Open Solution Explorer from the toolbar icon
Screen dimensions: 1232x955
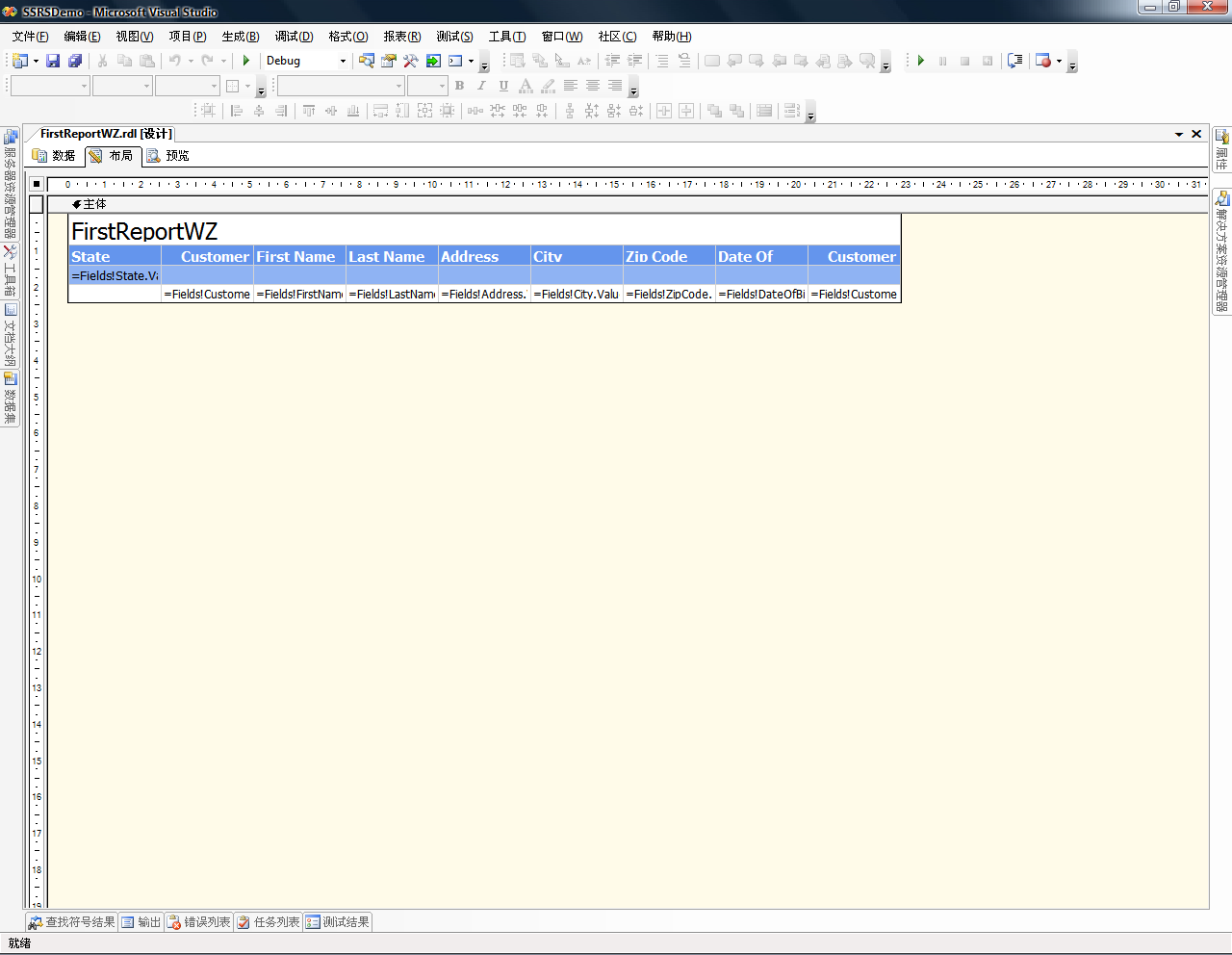point(367,61)
